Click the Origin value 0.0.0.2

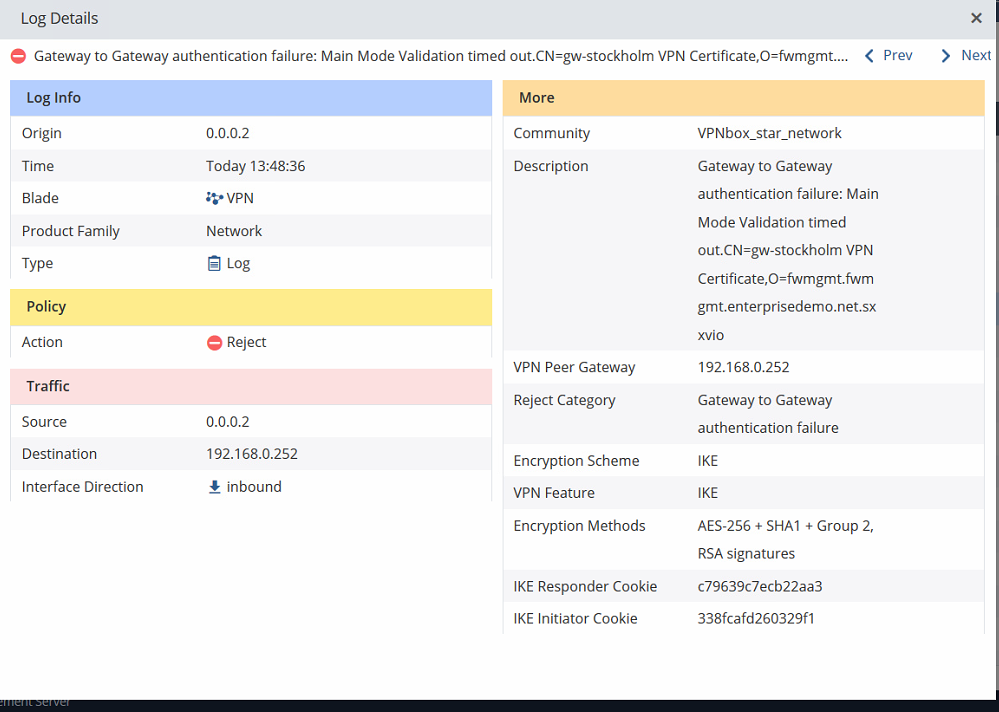(227, 133)
